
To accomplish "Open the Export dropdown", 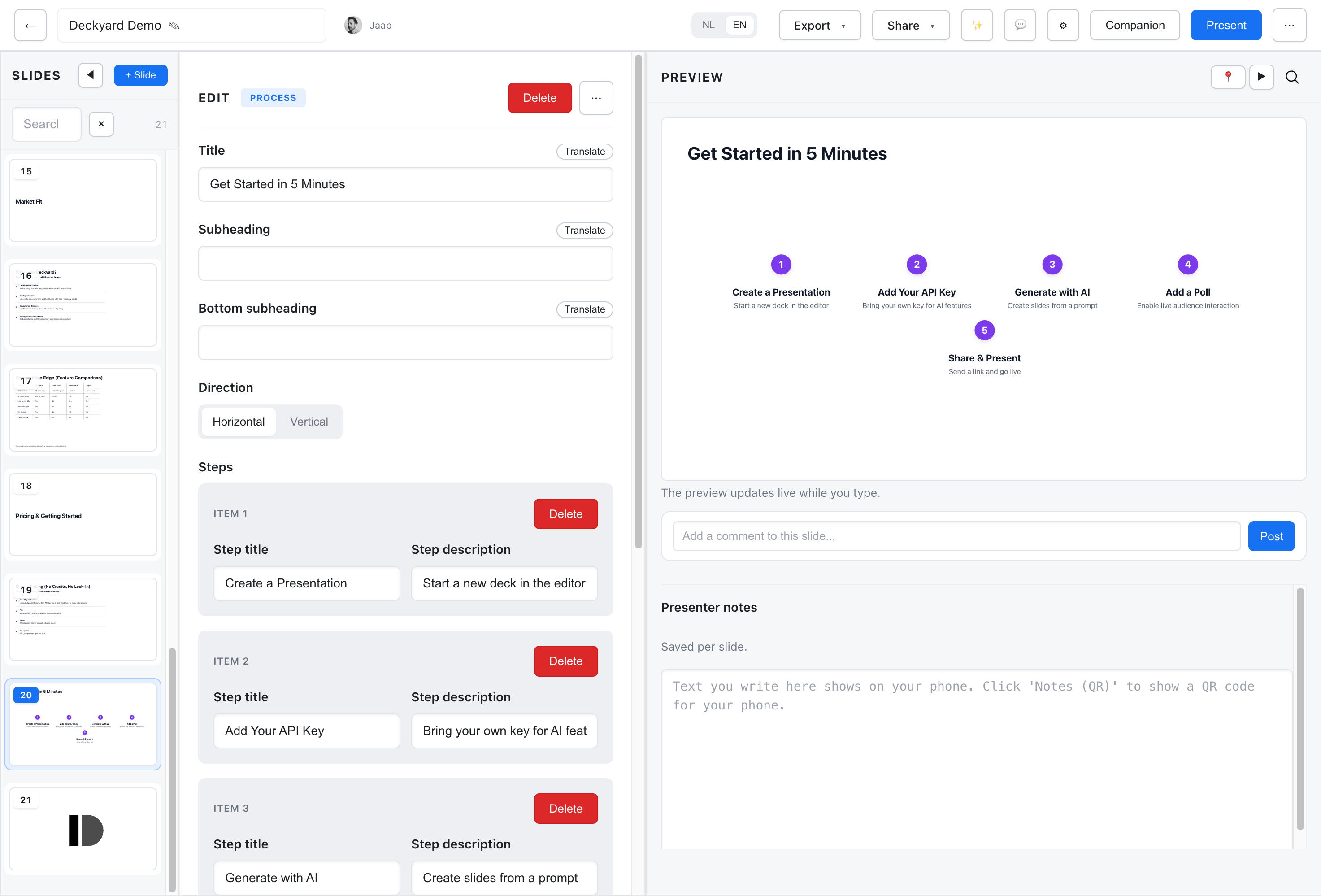I will point(820,26).
